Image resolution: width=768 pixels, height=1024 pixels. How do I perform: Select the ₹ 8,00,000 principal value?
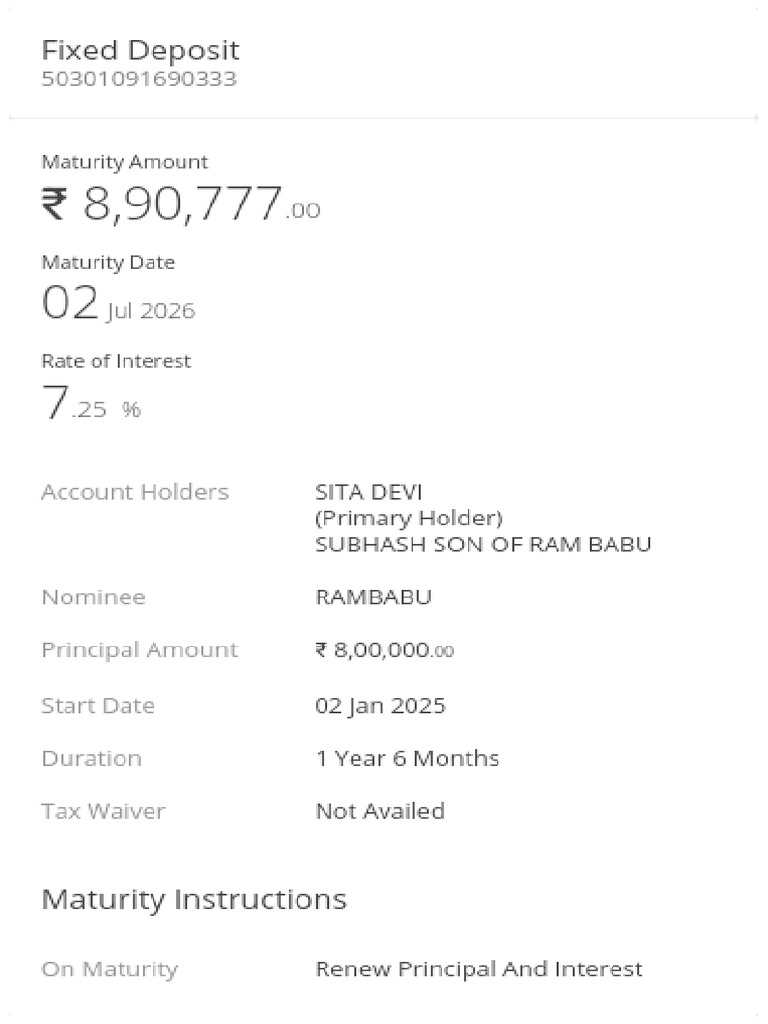(384, 650)
